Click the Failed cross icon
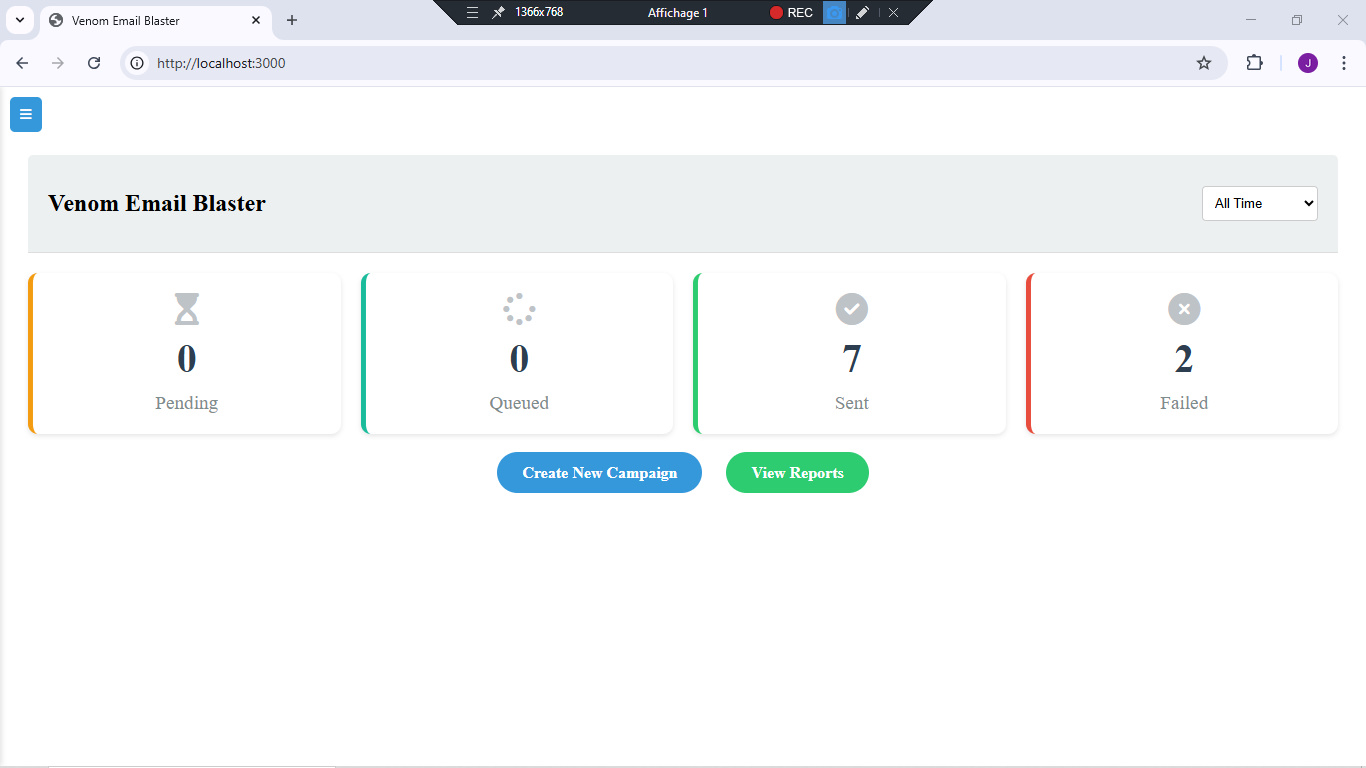This screenshot has width=1366, height=768. tap(1184, 309)
